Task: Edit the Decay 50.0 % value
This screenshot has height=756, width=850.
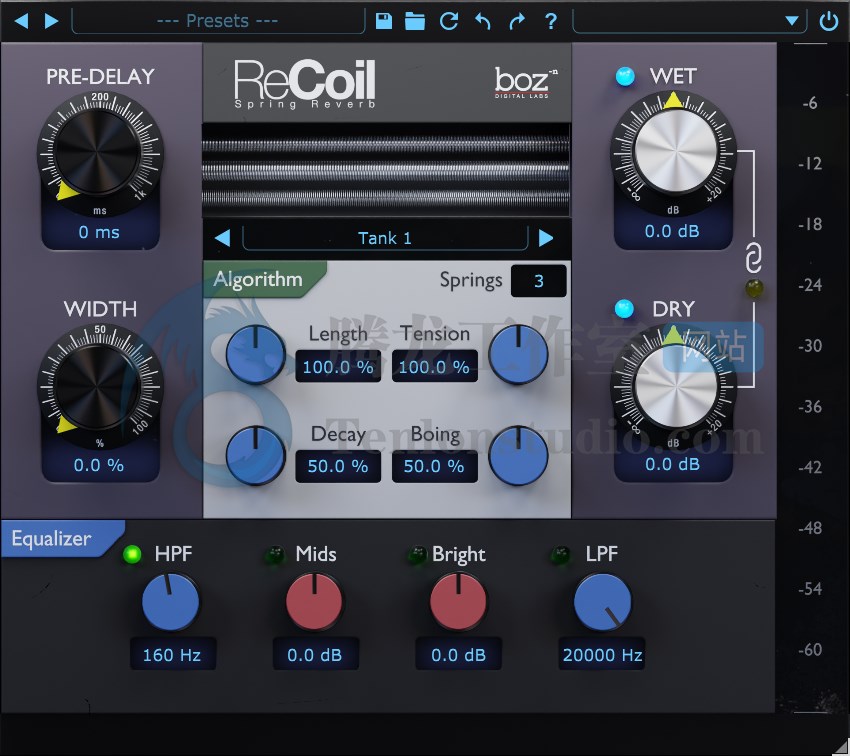Action: coord(338,466)
